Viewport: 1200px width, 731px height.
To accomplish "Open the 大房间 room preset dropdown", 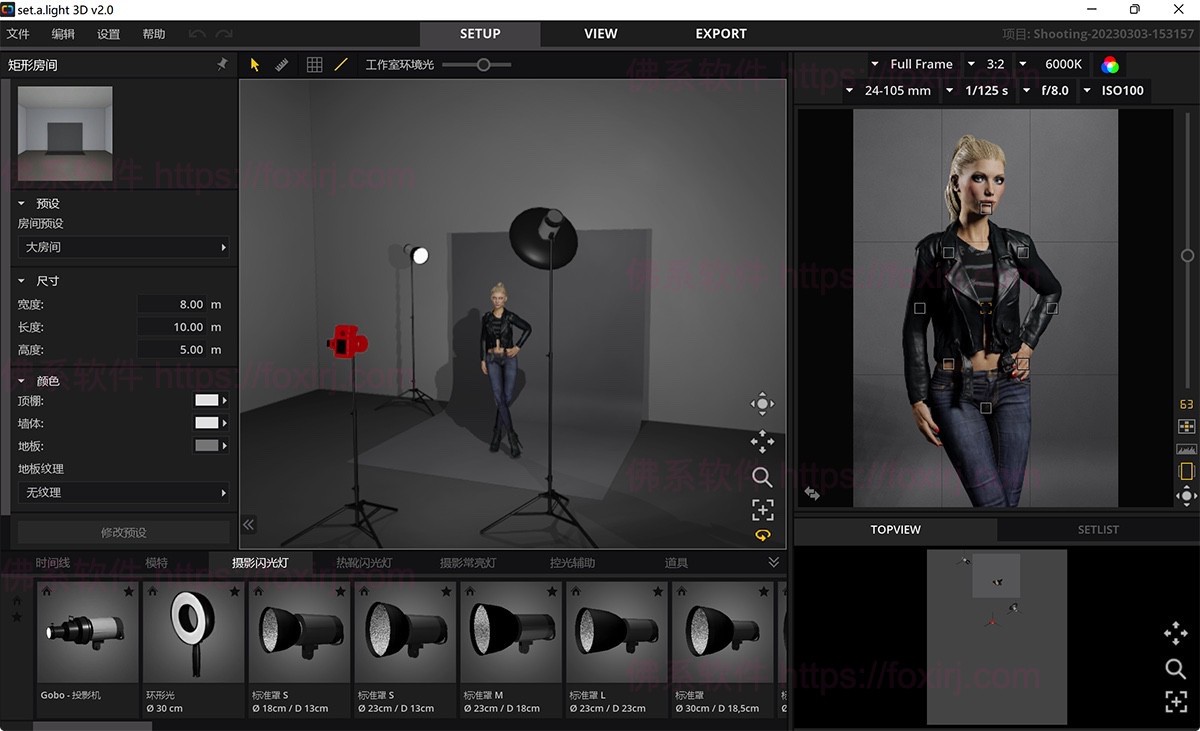I will point(124,247).
